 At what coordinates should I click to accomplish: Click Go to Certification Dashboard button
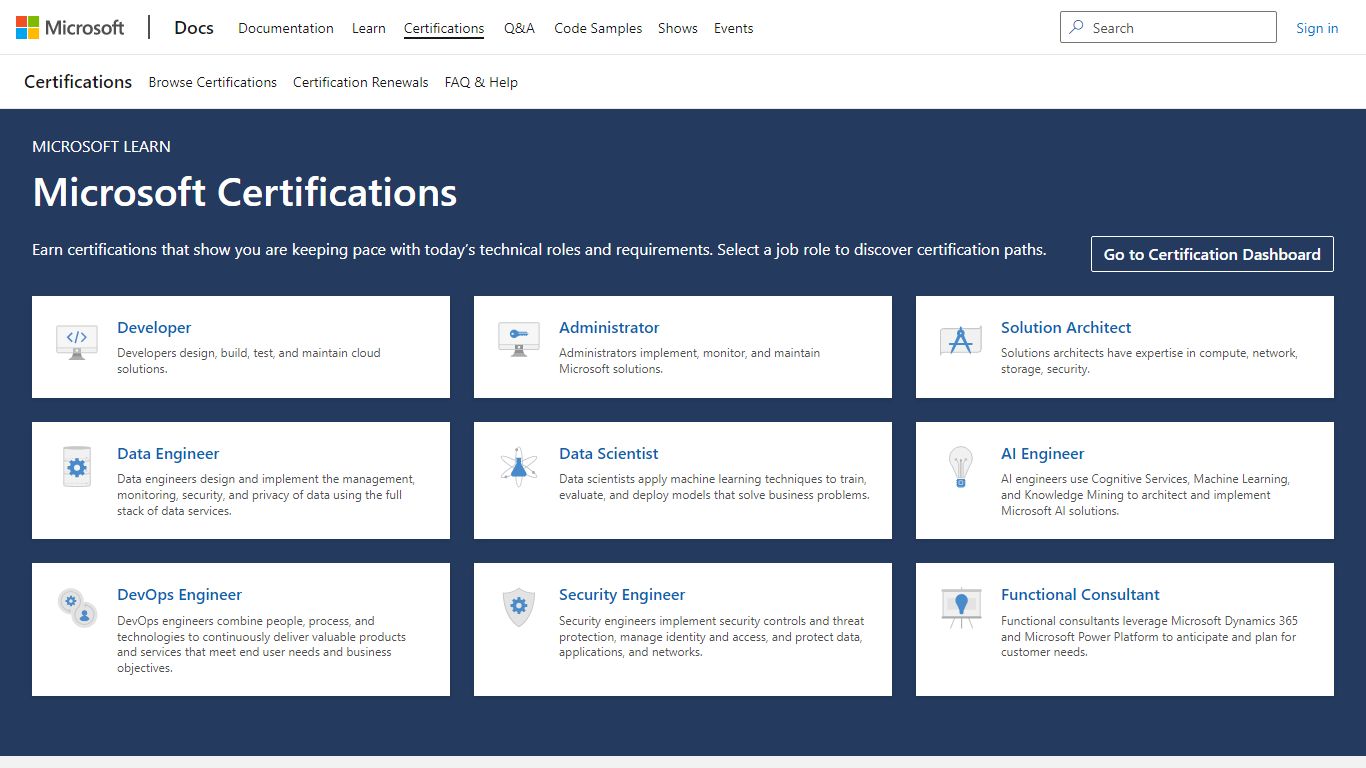1212,254
